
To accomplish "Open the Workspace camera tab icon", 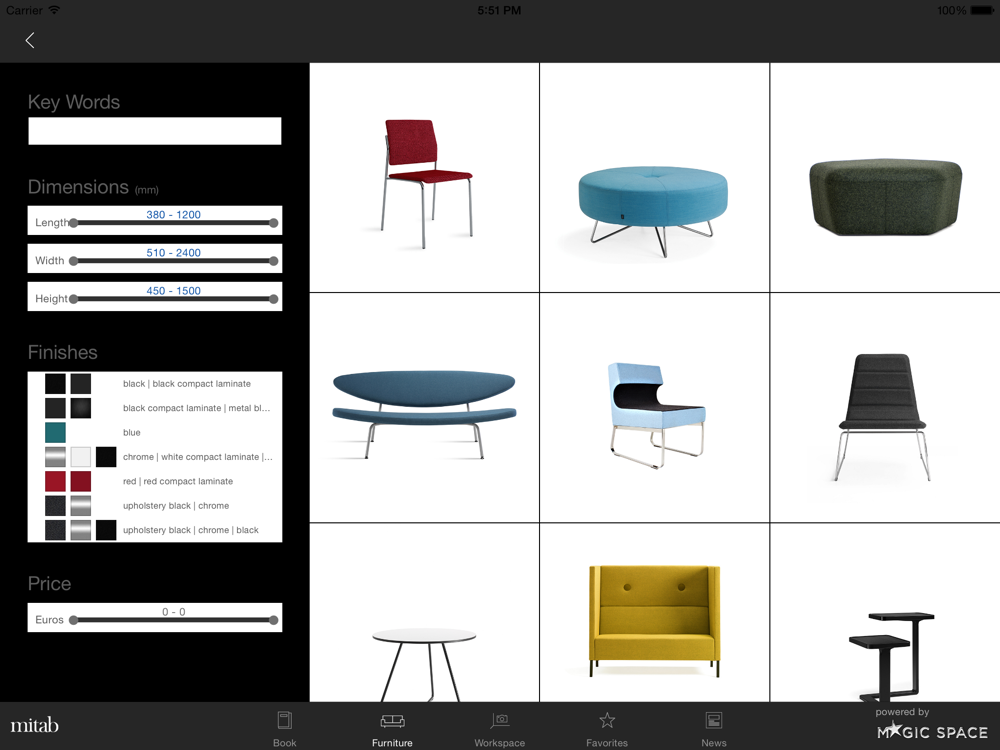I will [499, 721].
